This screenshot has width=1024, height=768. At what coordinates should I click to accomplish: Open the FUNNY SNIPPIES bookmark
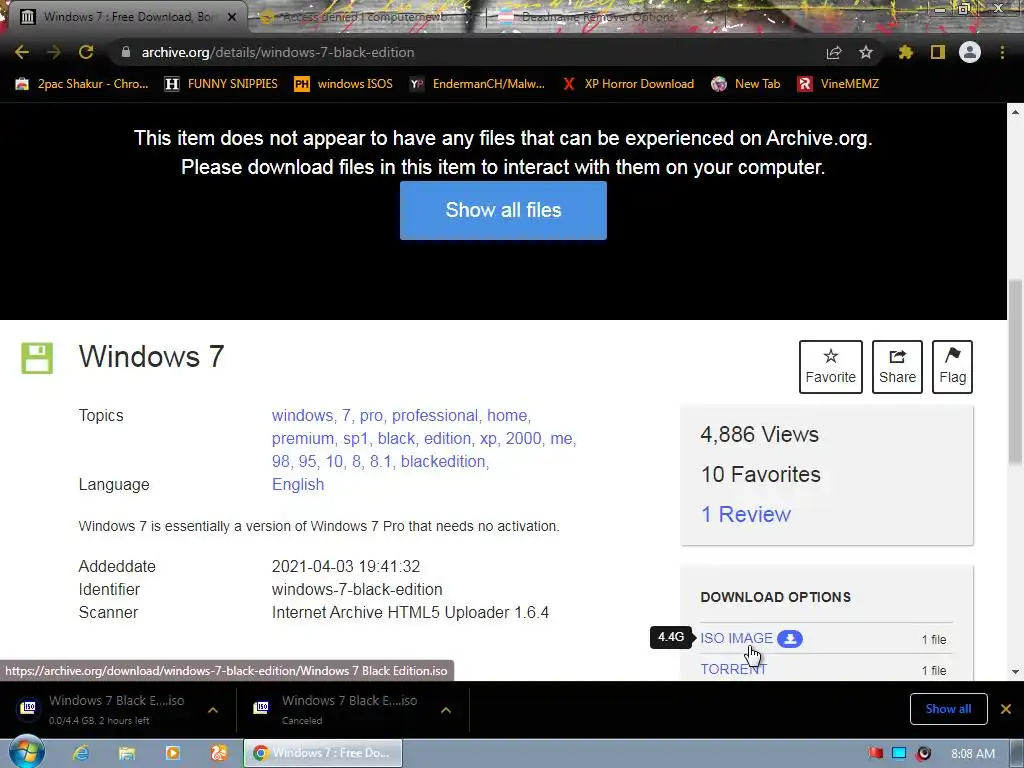coord(221,84)
